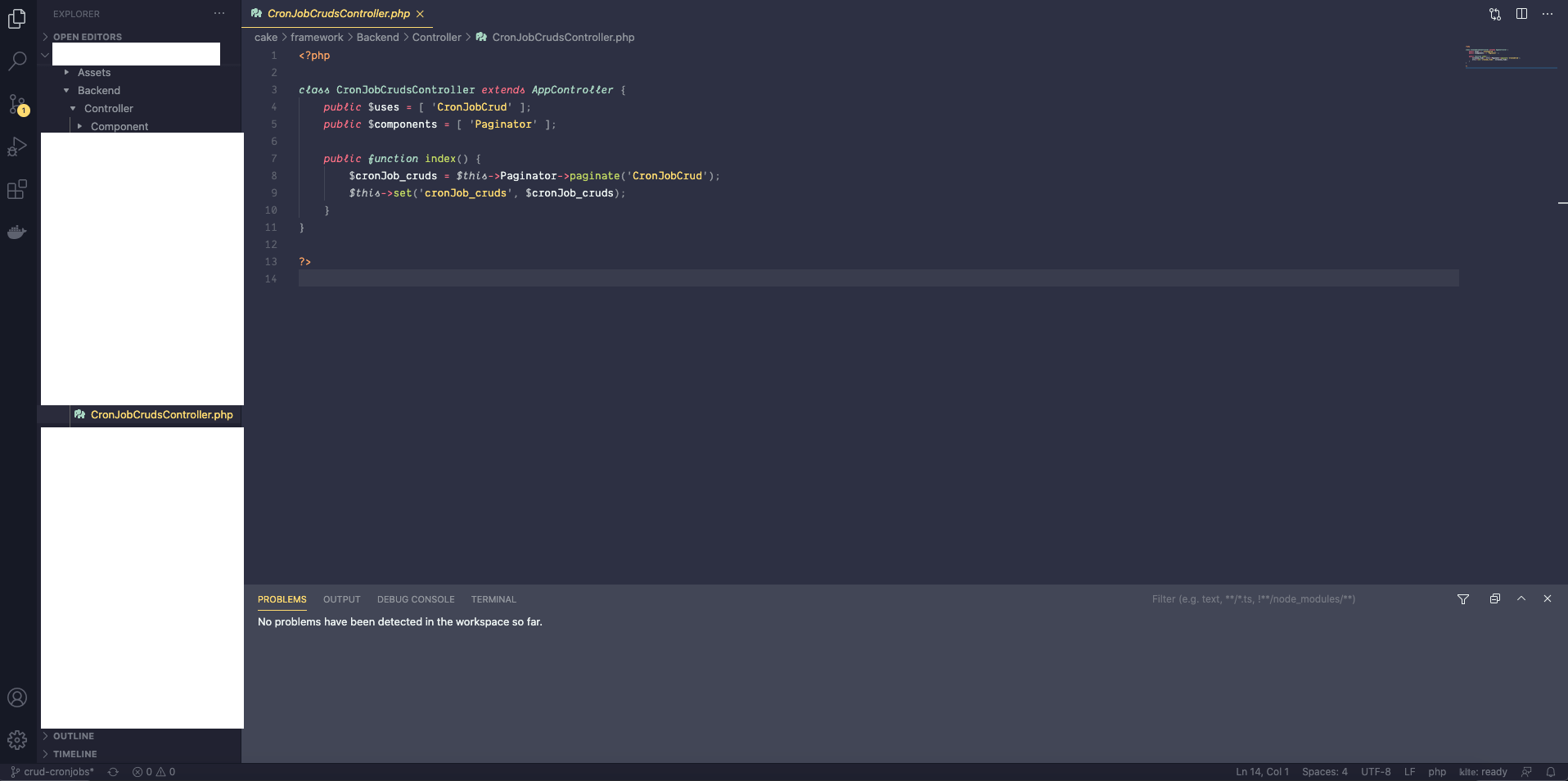Click UTF-8 encoding in the status bar
The image size is (1568, 781).
tap(1376, 771)
